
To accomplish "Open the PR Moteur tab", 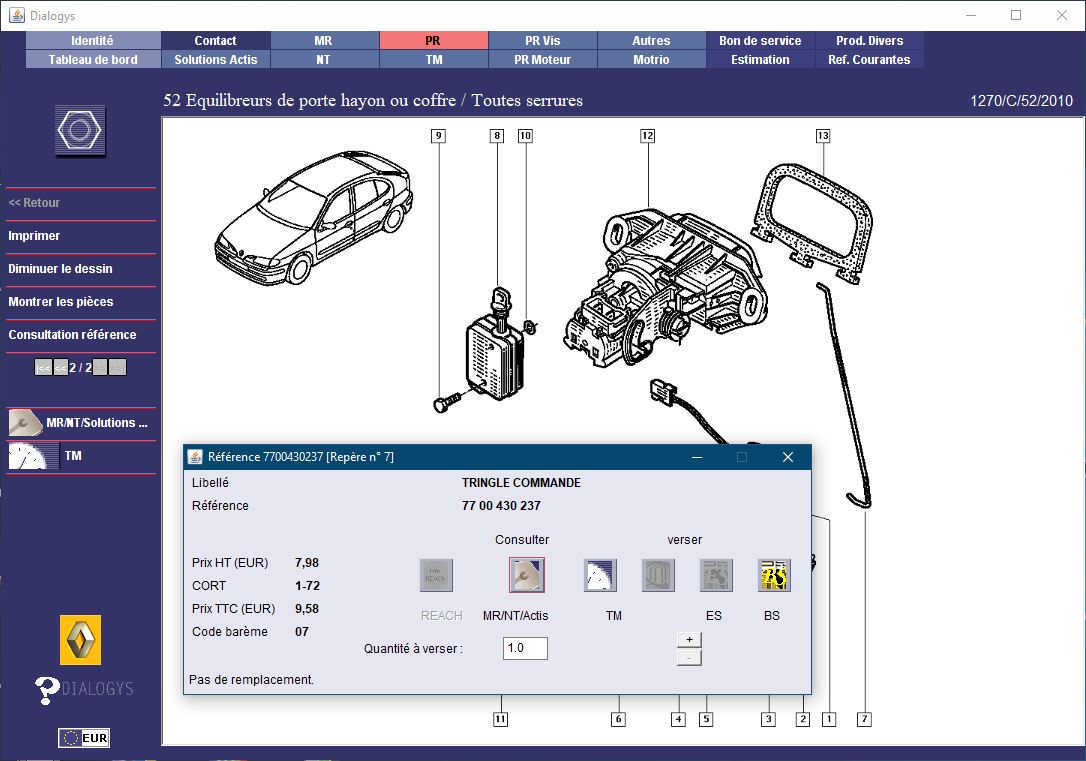I will click(x=542, y=60).
